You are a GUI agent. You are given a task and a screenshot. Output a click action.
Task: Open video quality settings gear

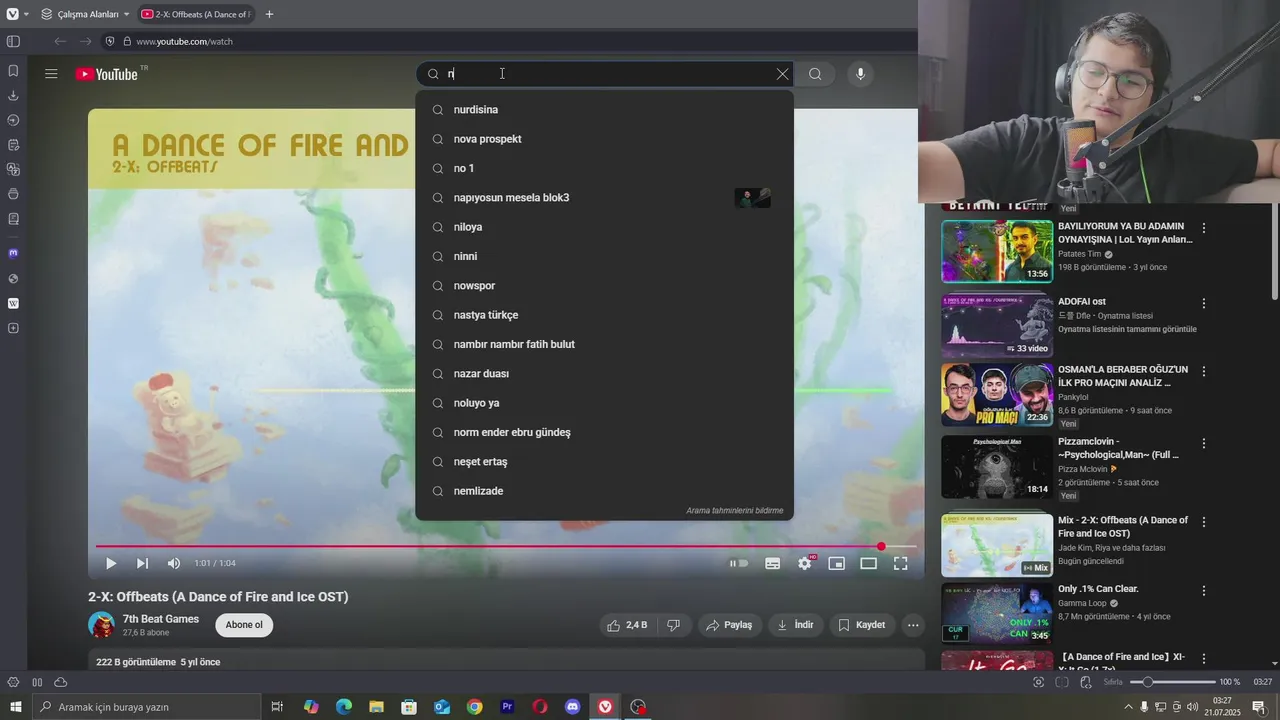[x=804, y=564]
